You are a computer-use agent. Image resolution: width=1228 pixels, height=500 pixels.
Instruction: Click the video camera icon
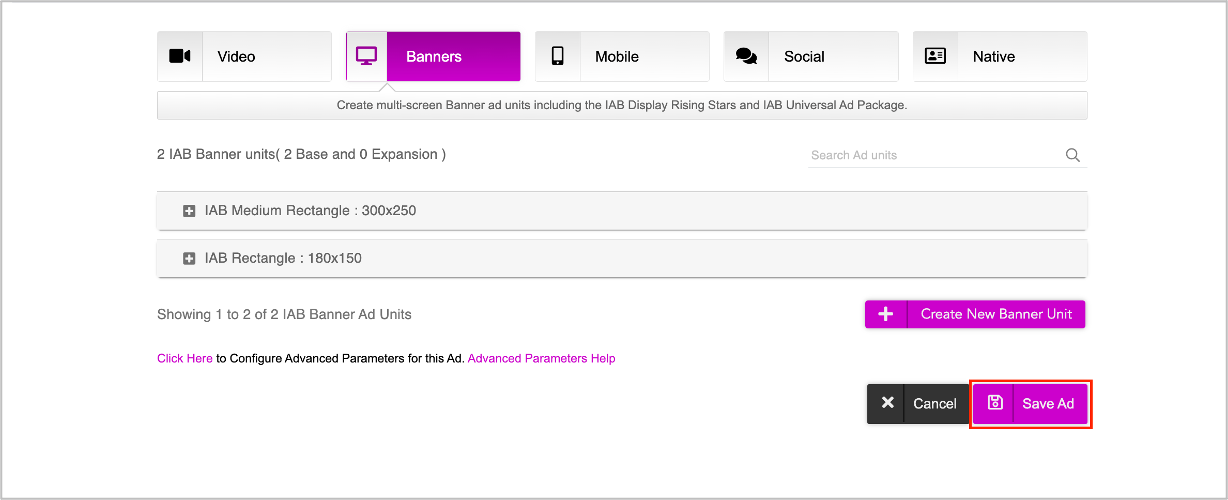180,56
